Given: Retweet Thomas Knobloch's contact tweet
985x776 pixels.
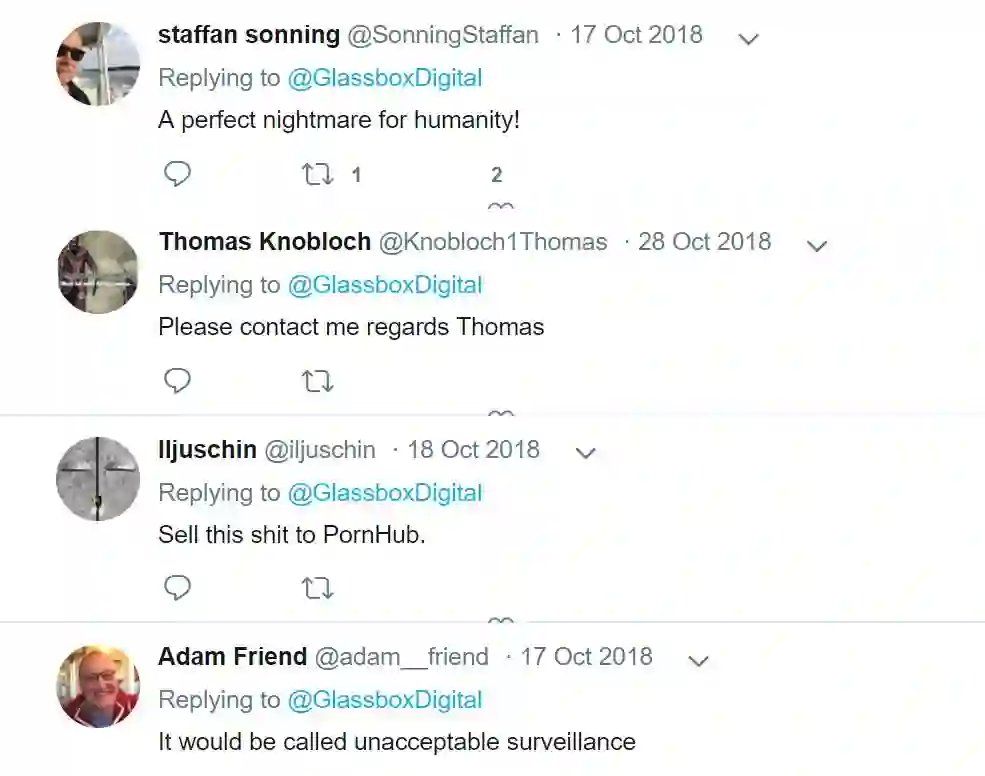Looking at the screenshot, I should point(318,381).
